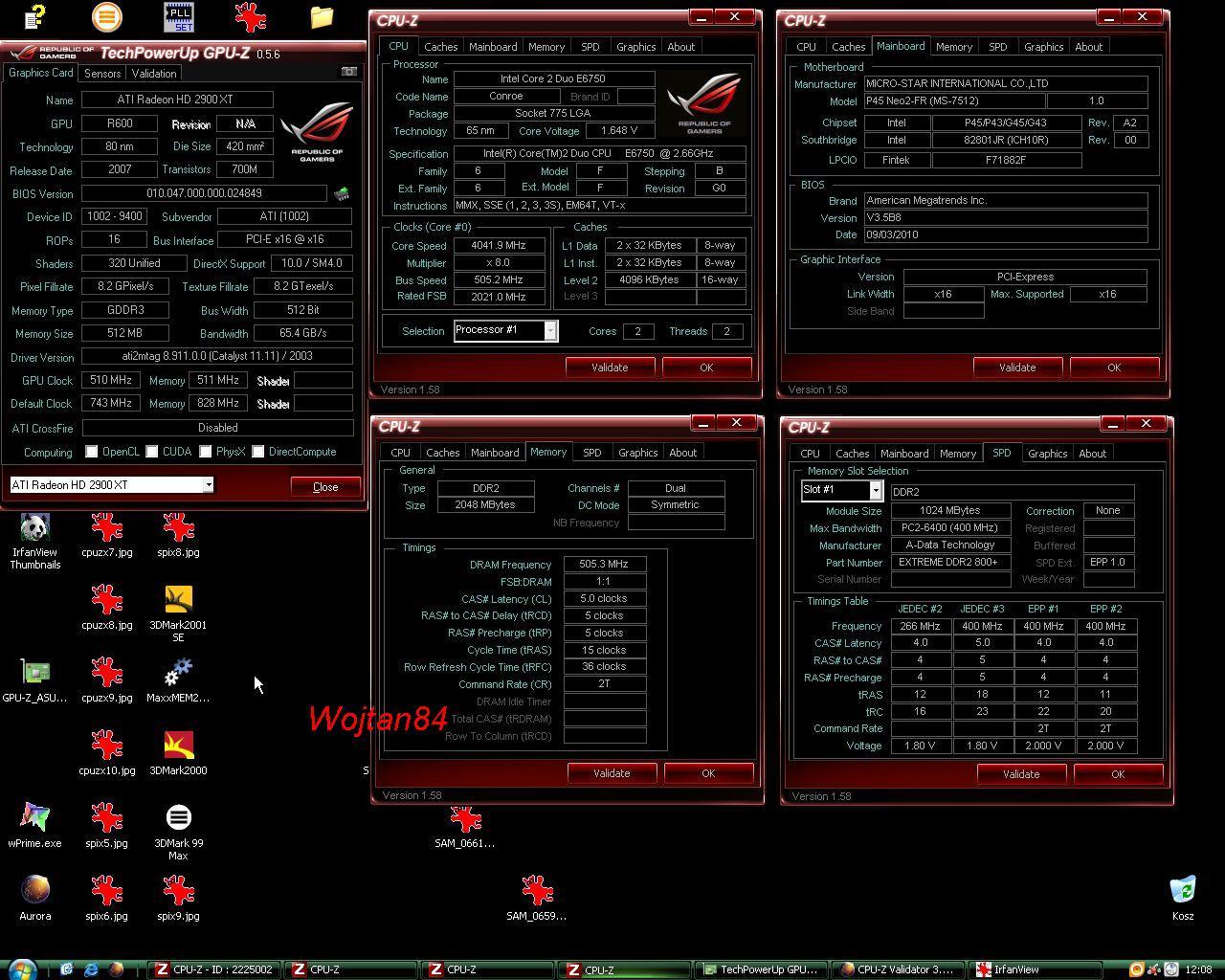The image size is (1225, 980).
Task: Open SAM_0661 desktop file
Action: point(465,826)
